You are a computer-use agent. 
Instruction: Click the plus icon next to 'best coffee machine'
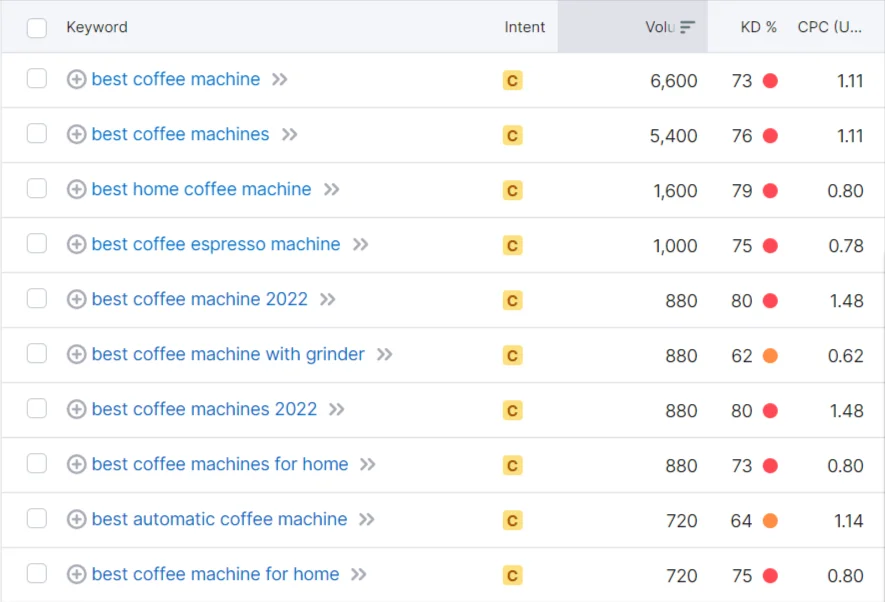[x=76, y=79]
